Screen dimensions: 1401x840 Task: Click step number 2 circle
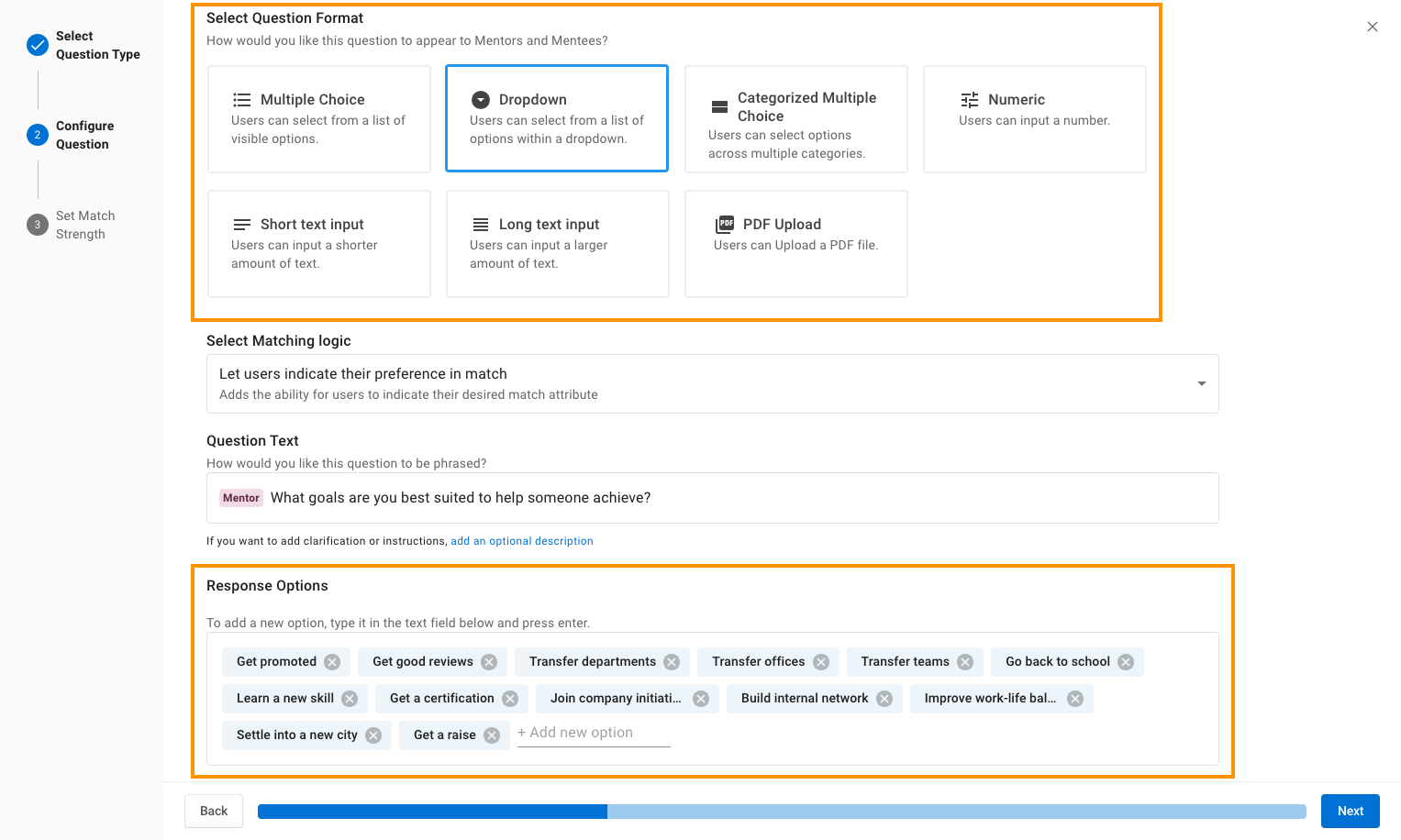click(x=38, y=135)
